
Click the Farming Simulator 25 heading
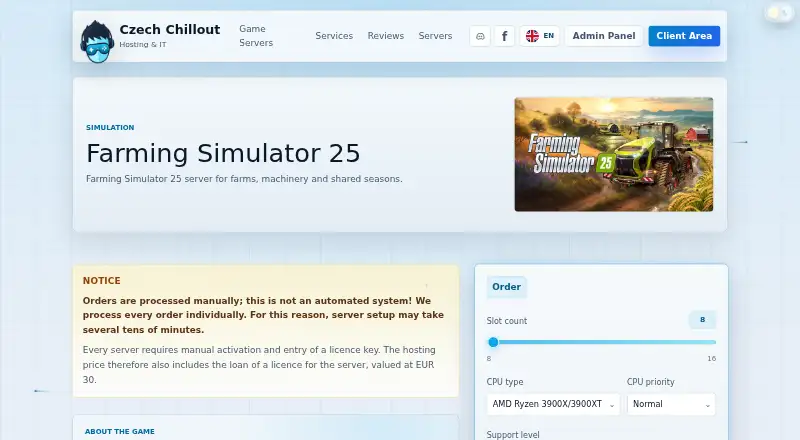point(223,153)
